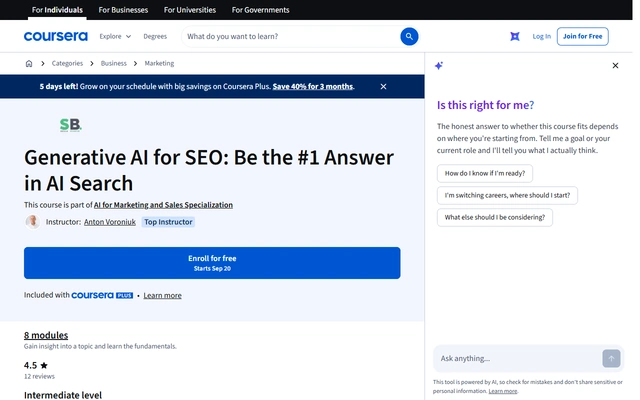
Task: Click the Log In link
Action: tap(542, 36)
